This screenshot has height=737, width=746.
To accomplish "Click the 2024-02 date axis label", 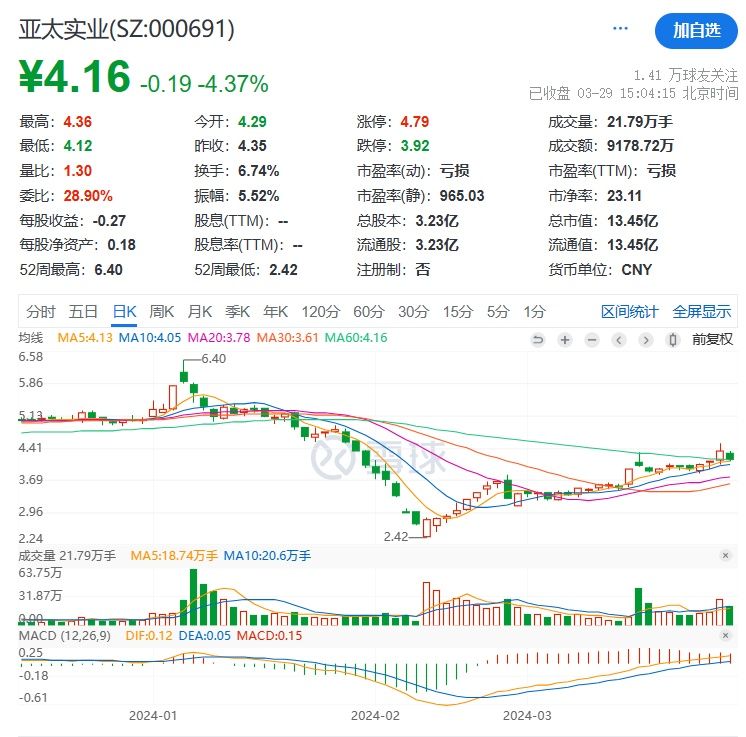I will (375, 716).
